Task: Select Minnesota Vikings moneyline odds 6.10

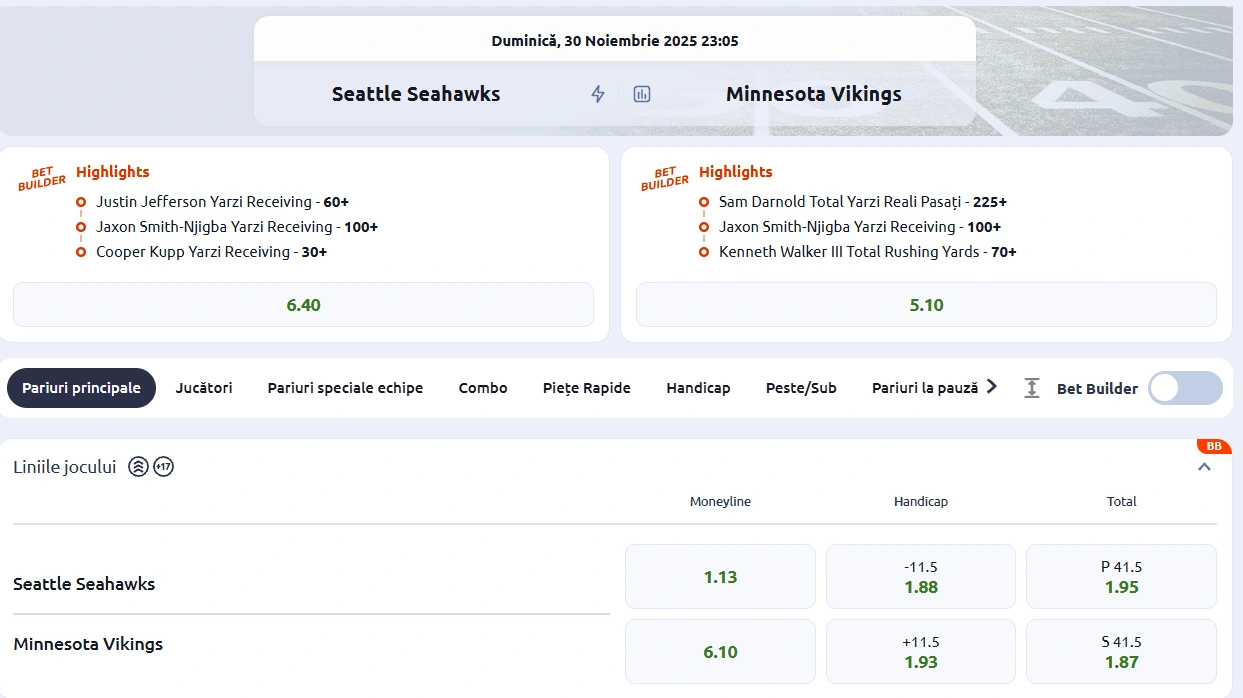Action: [x=719, y=651]
